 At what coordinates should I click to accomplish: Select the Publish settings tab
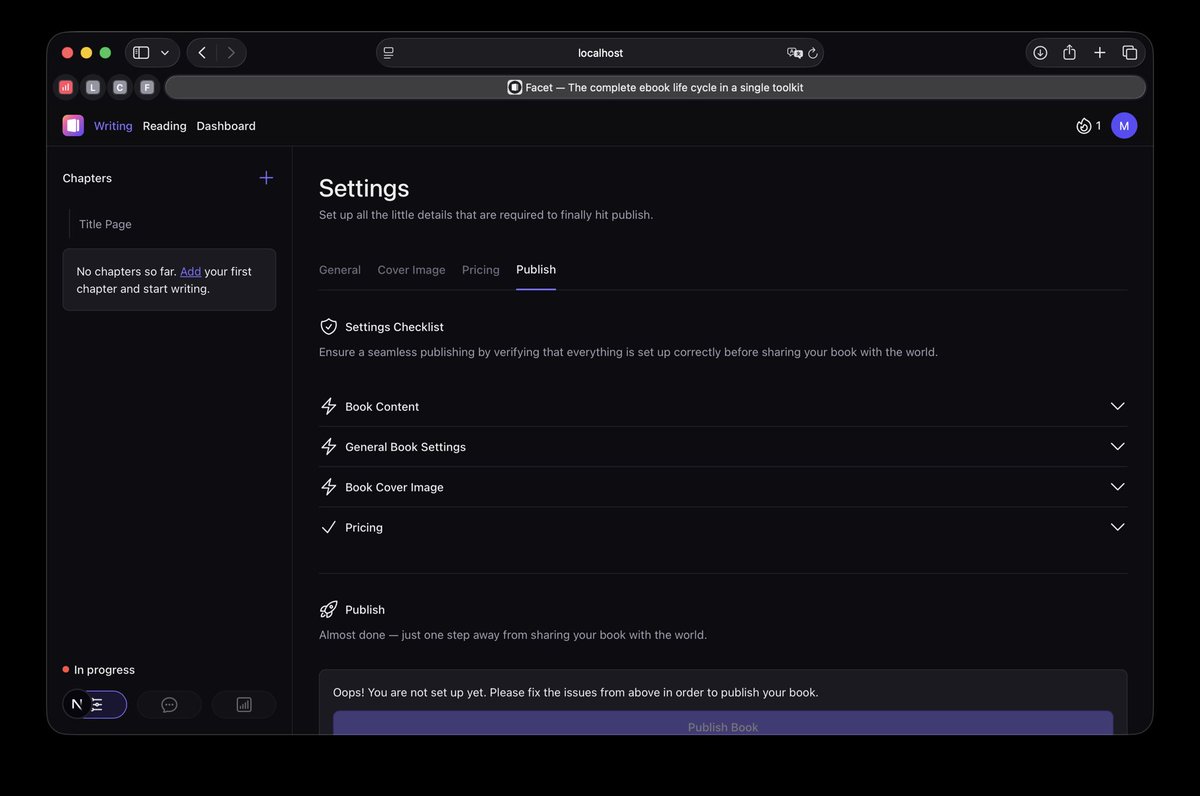pos(536,270)
